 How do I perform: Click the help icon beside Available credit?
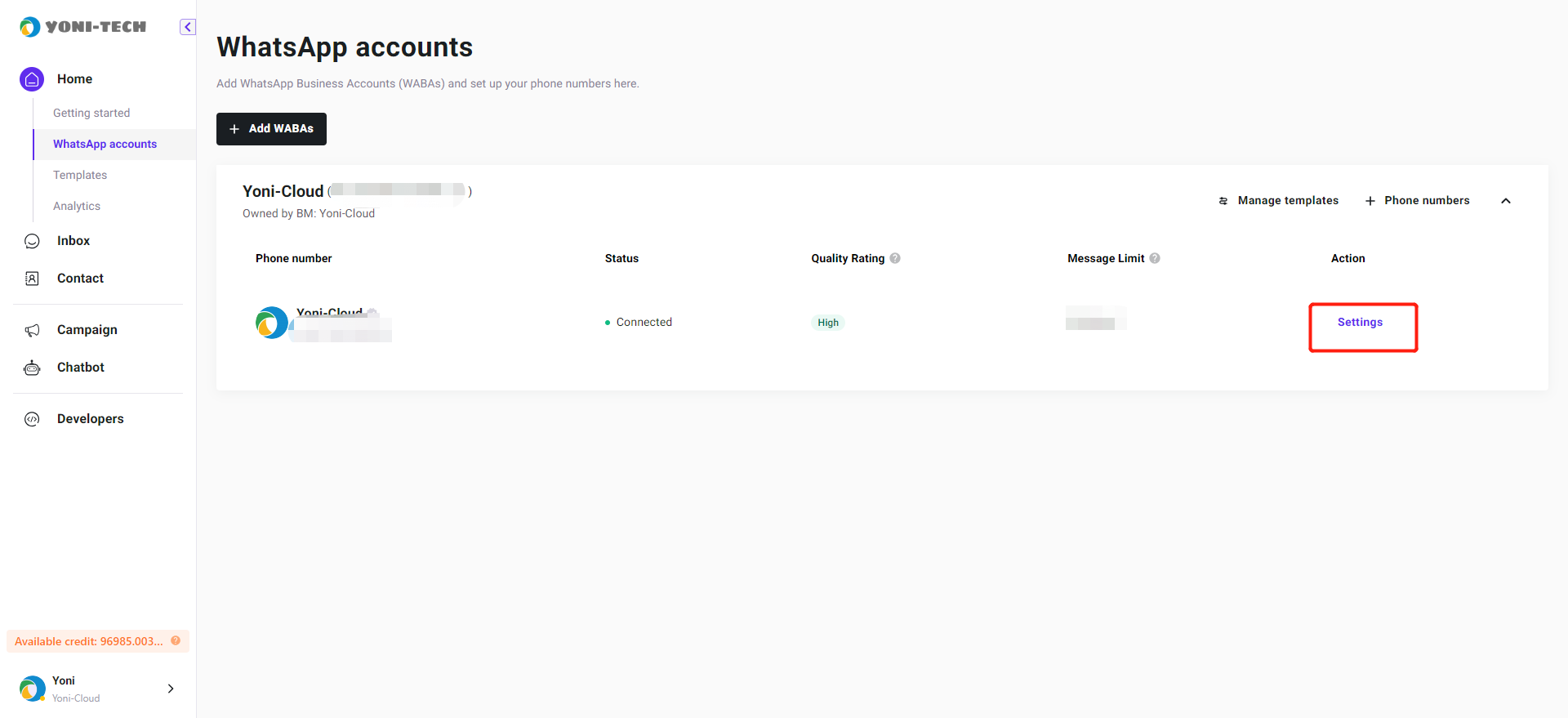coord(176,640)
